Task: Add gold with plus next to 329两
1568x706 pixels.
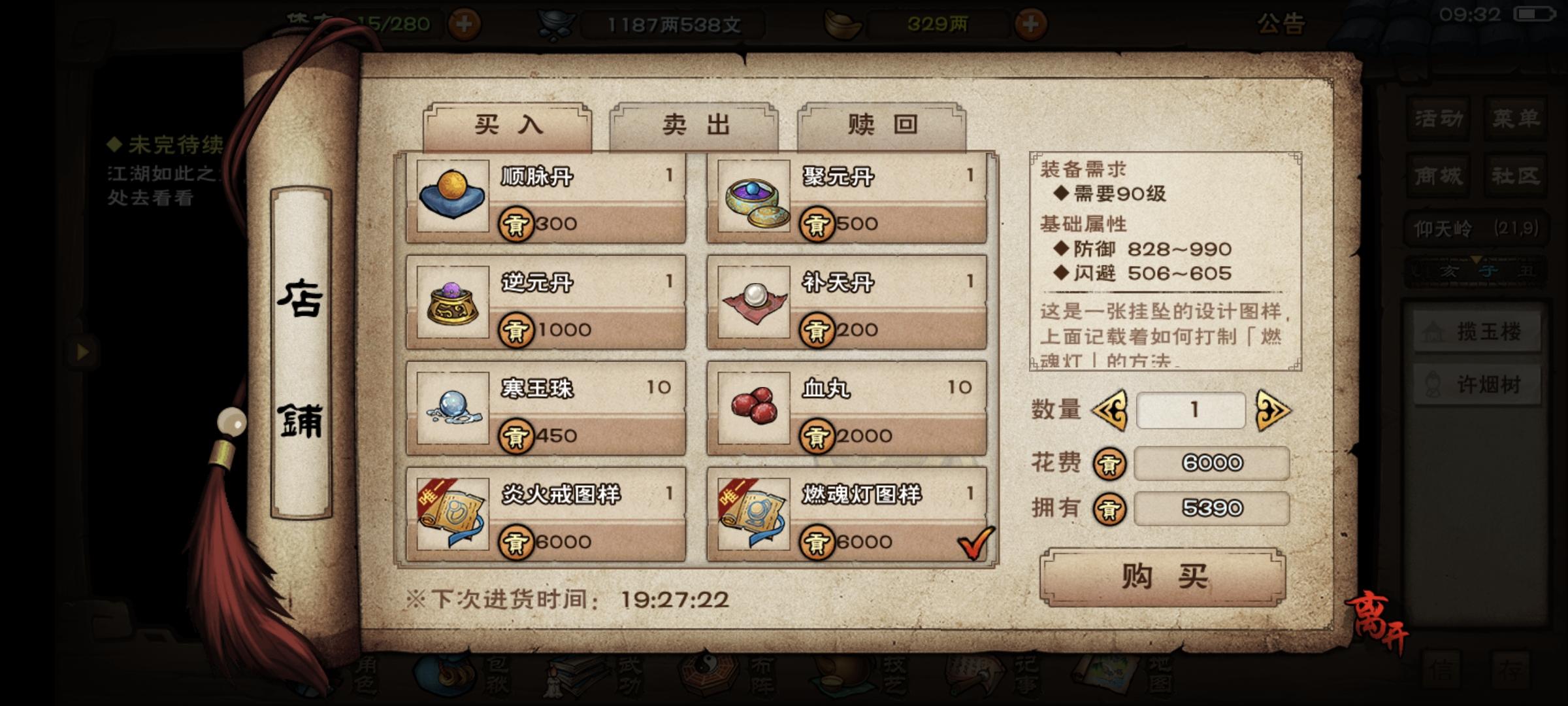Action: 1030,25
